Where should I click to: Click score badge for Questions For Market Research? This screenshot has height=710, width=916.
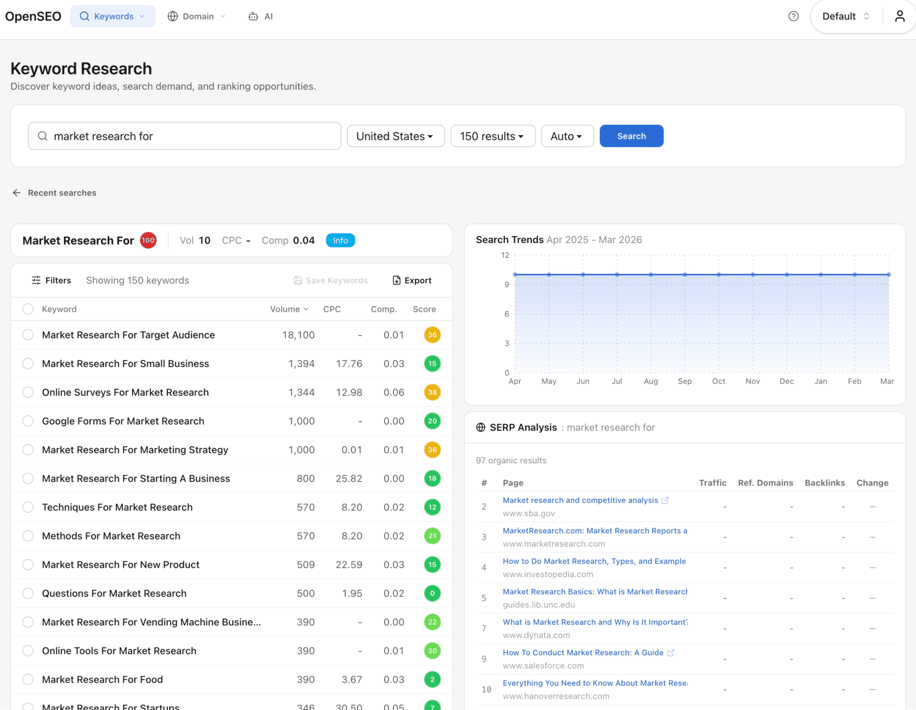tap(432, 593)
